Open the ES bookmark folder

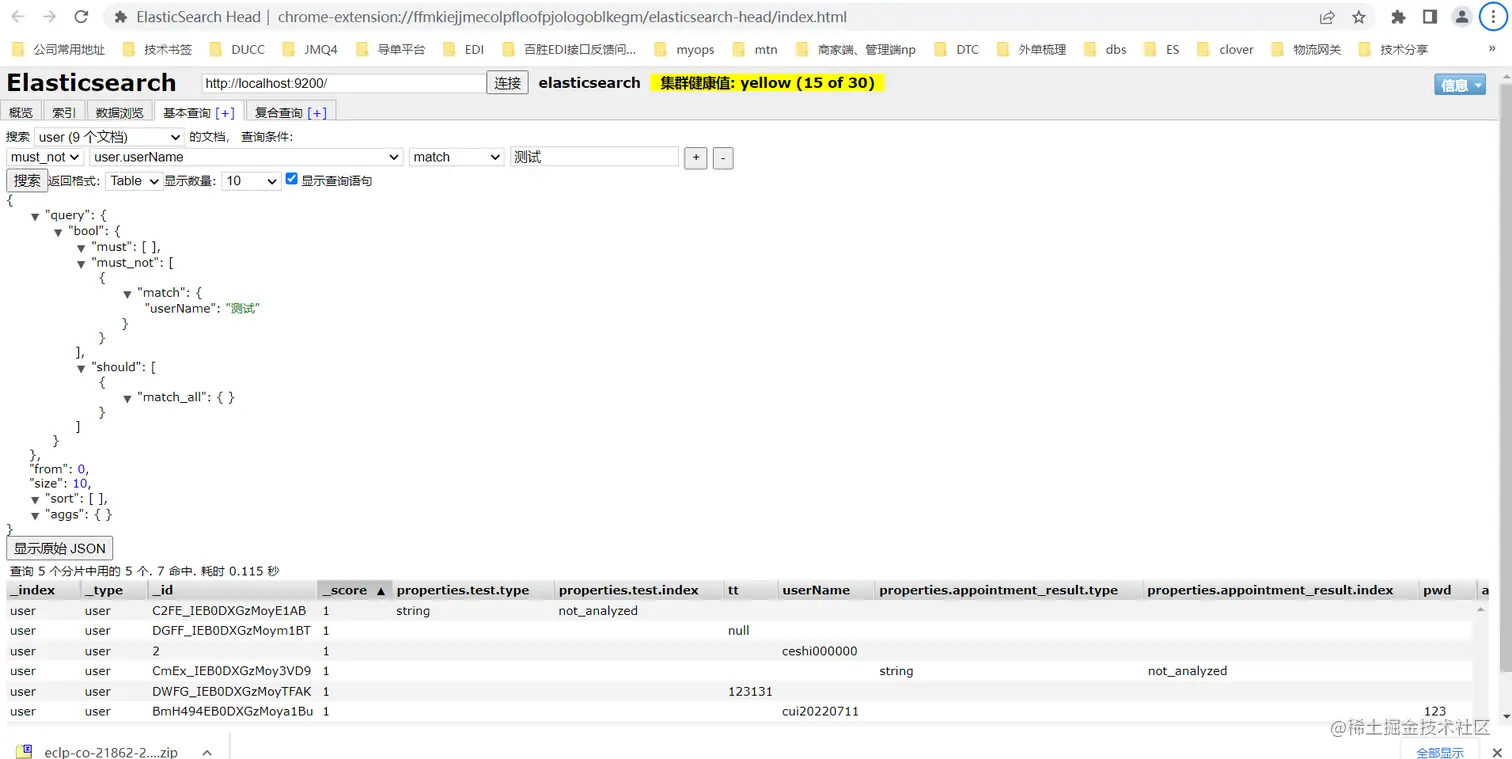[x=1161, y=49]
